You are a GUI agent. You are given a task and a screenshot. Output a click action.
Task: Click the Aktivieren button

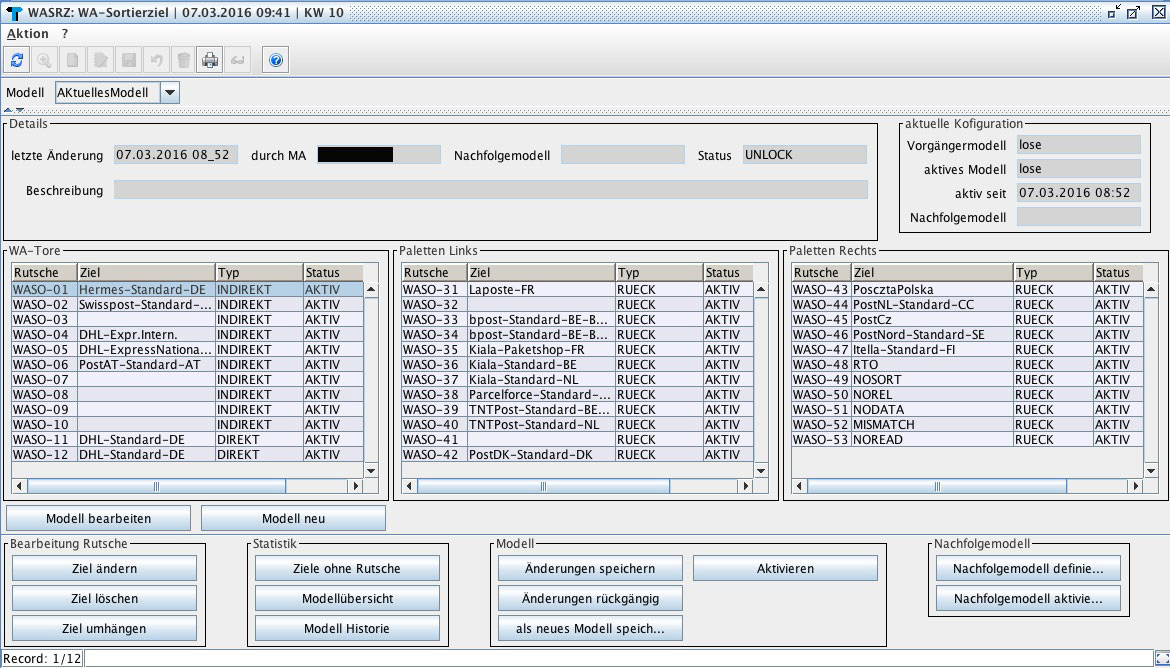click(x=786, y=569)
